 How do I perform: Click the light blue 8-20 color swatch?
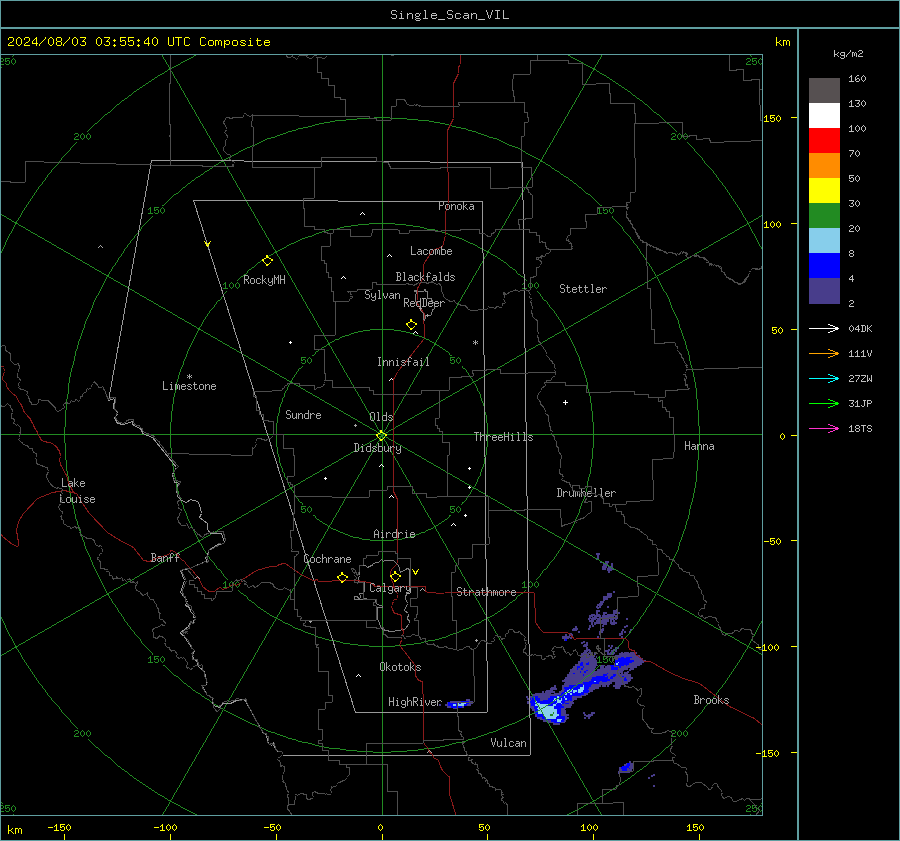pos(824,241)
